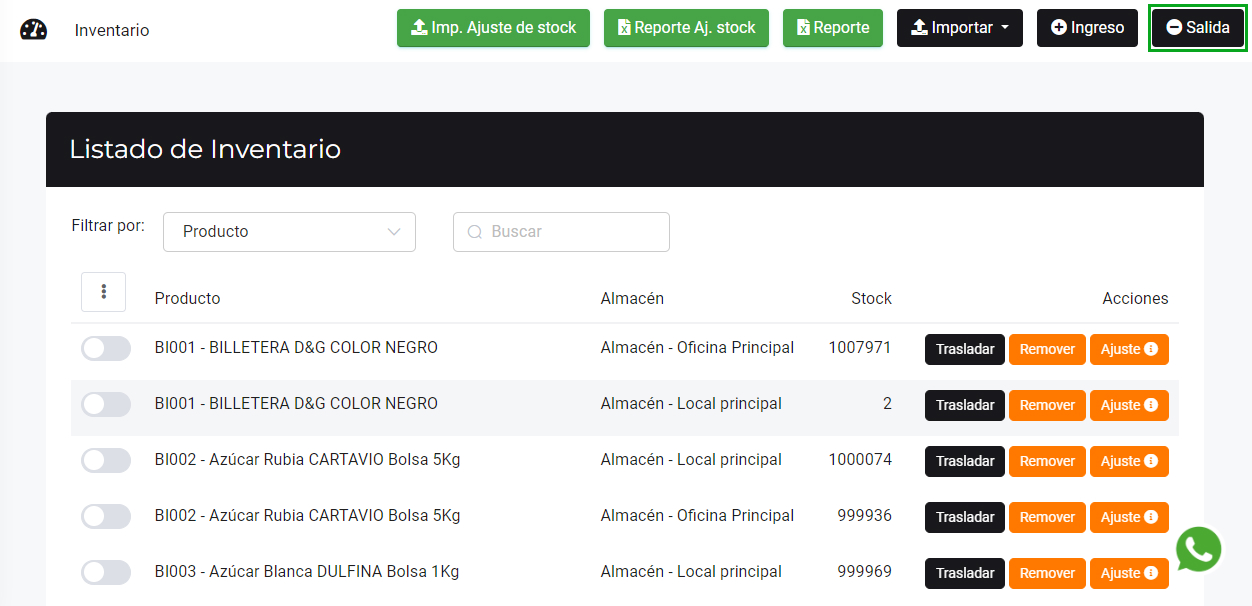
Task: Click Remover for BI002 Oficina Principal row
Action: pyautogui.click(x=1047, y=517)
